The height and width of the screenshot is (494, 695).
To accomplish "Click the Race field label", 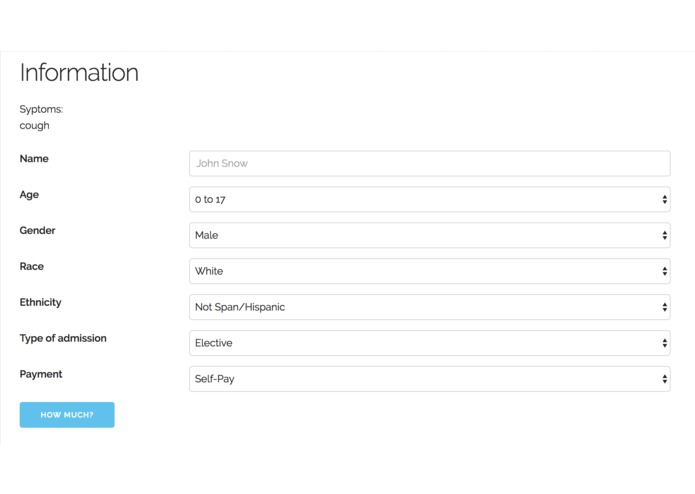I will (x=31, y=266).
